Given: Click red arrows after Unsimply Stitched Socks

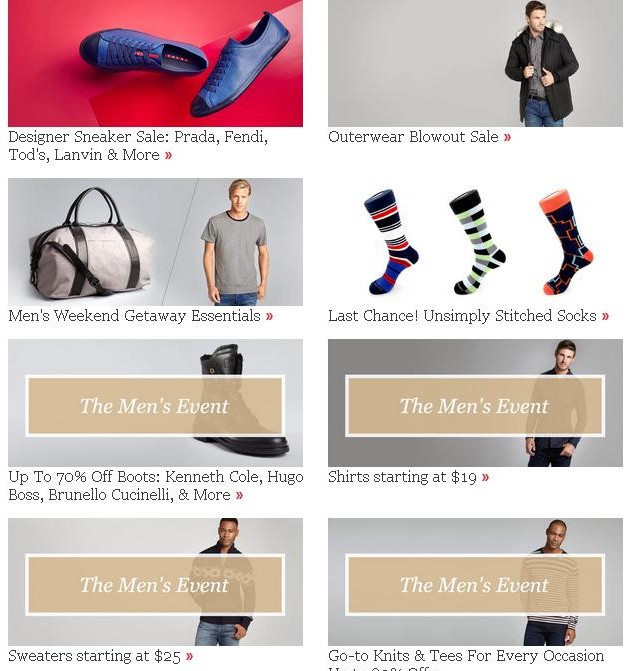Looking at the screenshot, I should click(605, 316).
